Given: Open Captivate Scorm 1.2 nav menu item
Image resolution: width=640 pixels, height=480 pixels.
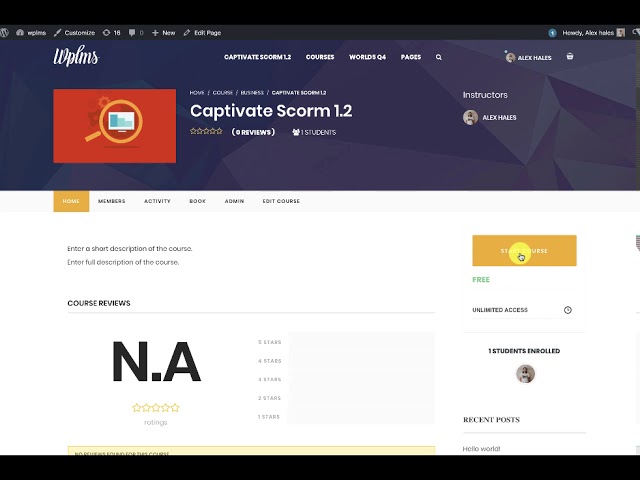Looking at the screenshot, I should point(258,57).
